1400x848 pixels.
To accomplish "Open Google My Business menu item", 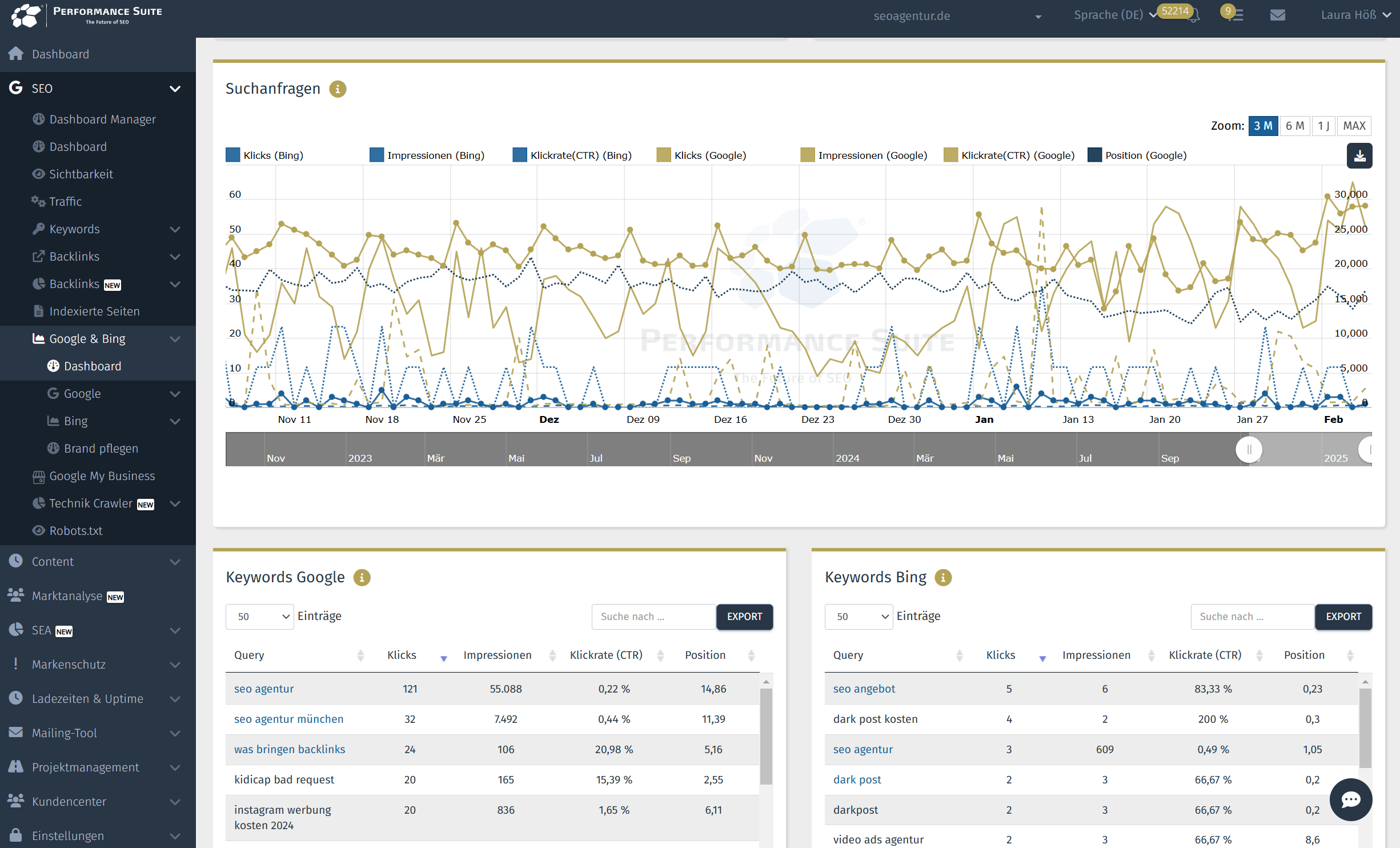I will [x=102, y=476].
